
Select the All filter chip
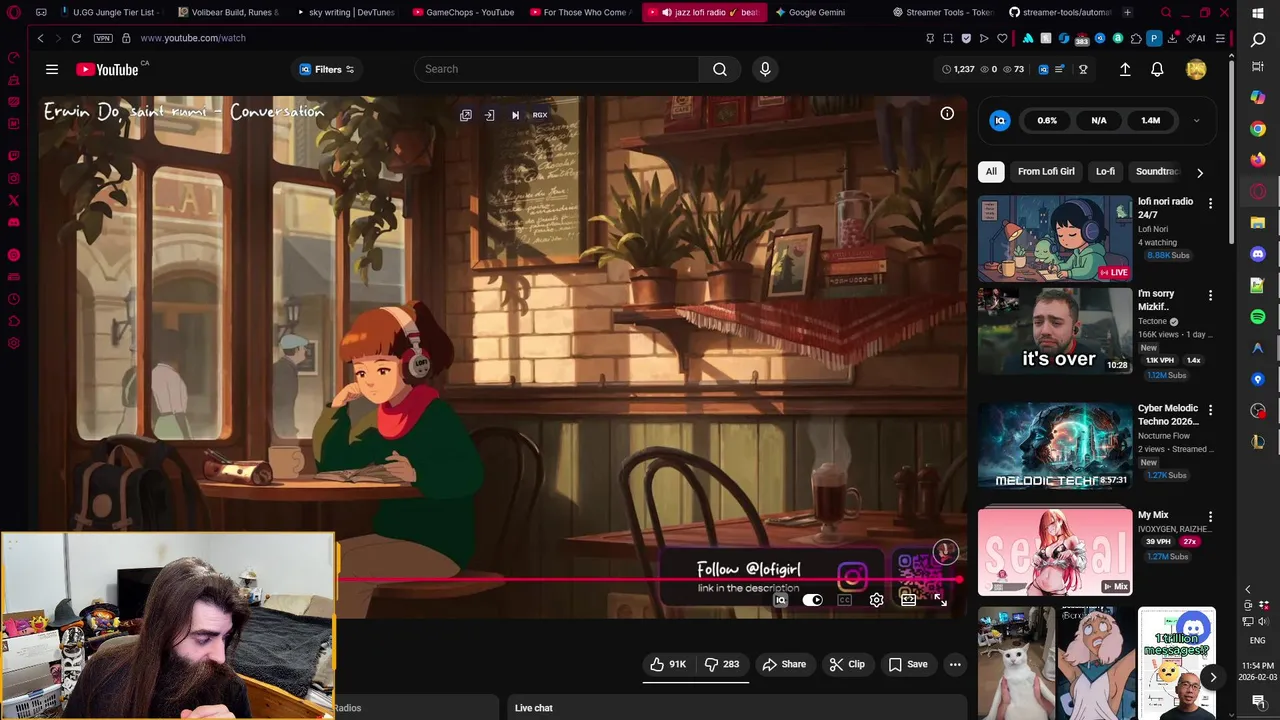(991, 171)
